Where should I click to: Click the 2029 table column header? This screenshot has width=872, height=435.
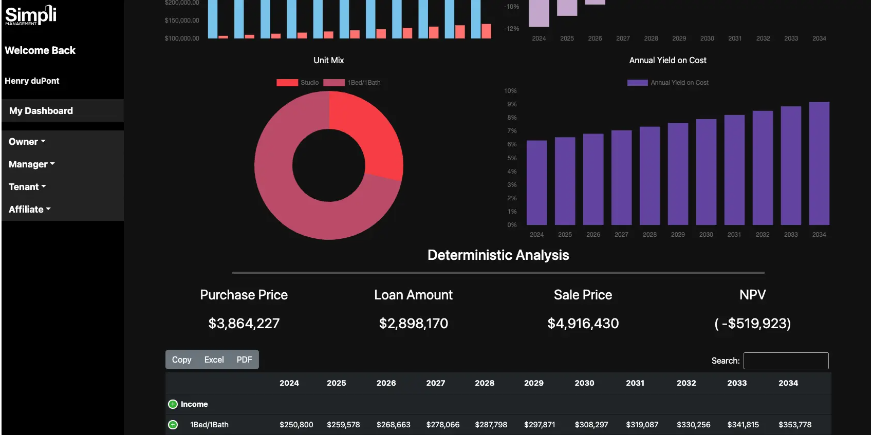tap(534, 383)
